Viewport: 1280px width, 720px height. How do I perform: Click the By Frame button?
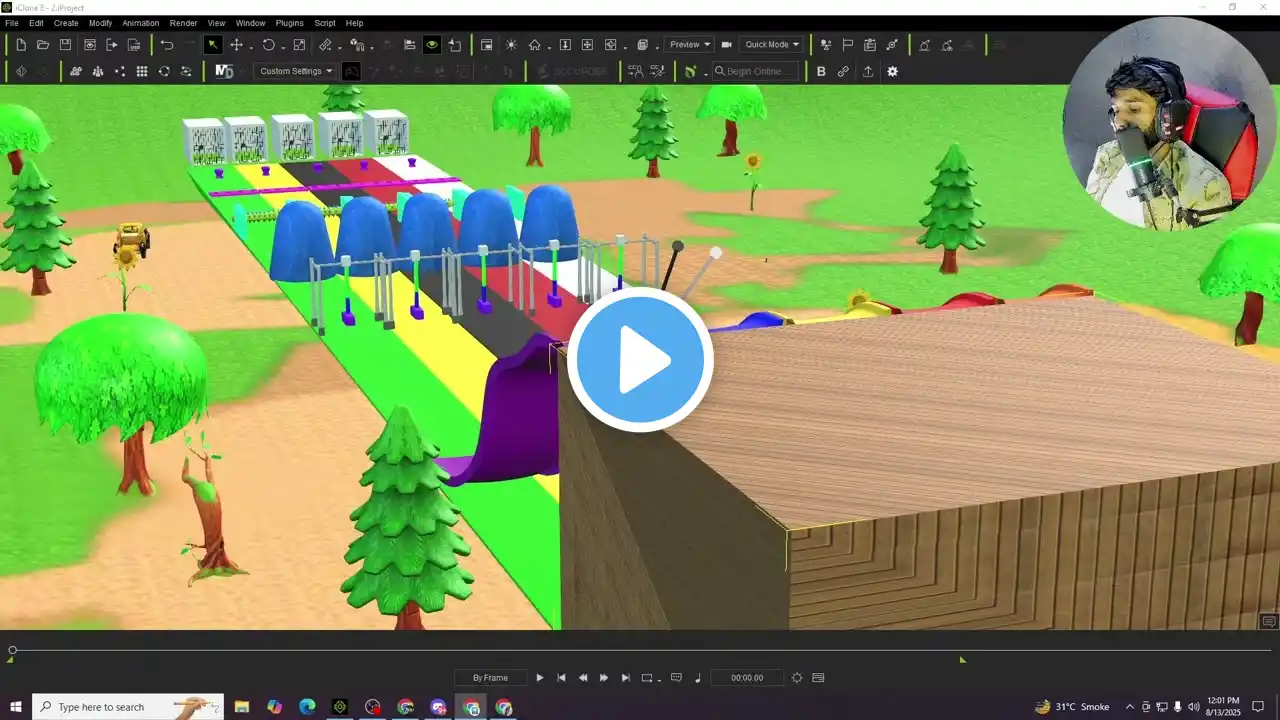coord(490,678)
